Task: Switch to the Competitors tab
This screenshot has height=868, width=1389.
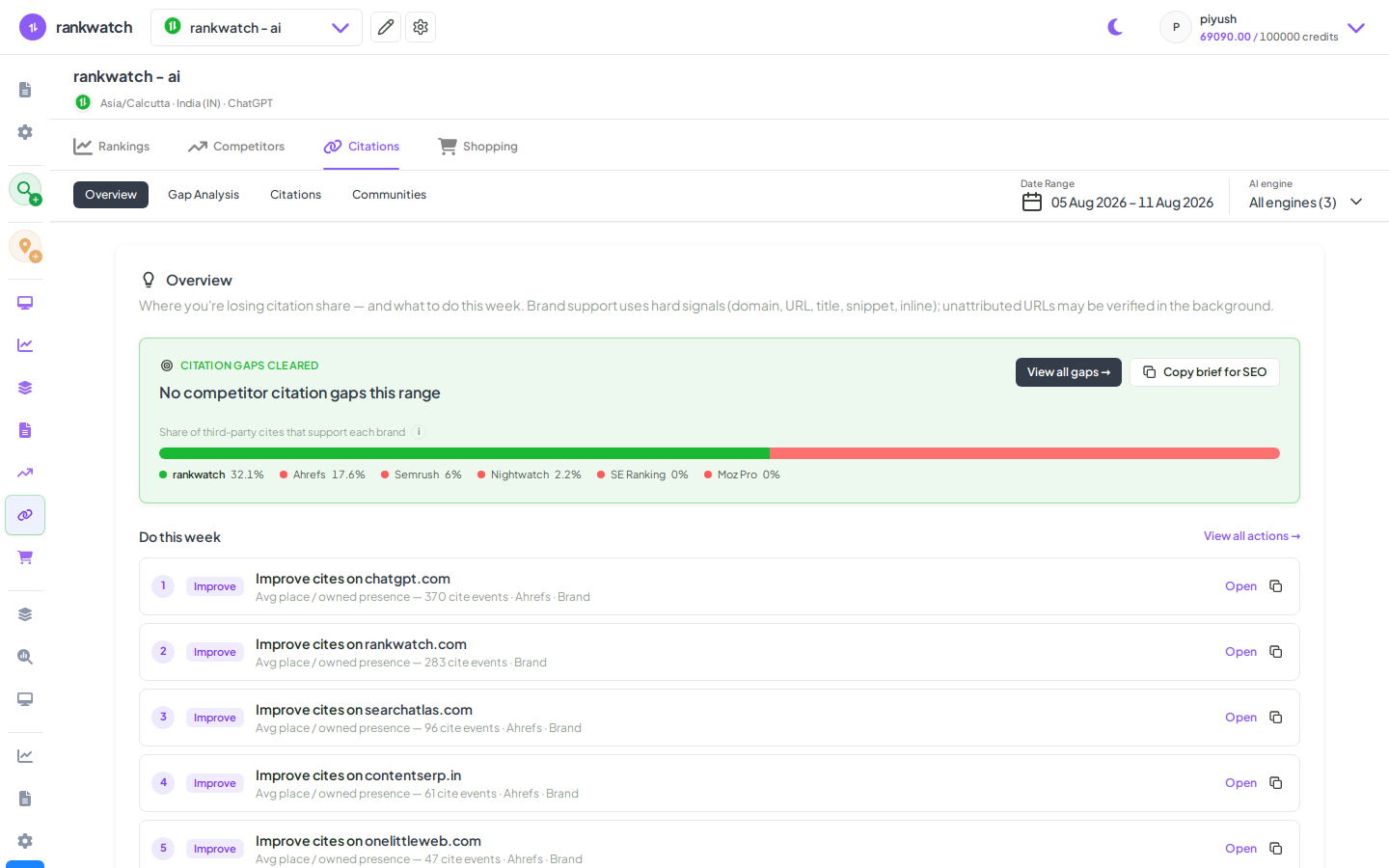Action: [236, 147]
